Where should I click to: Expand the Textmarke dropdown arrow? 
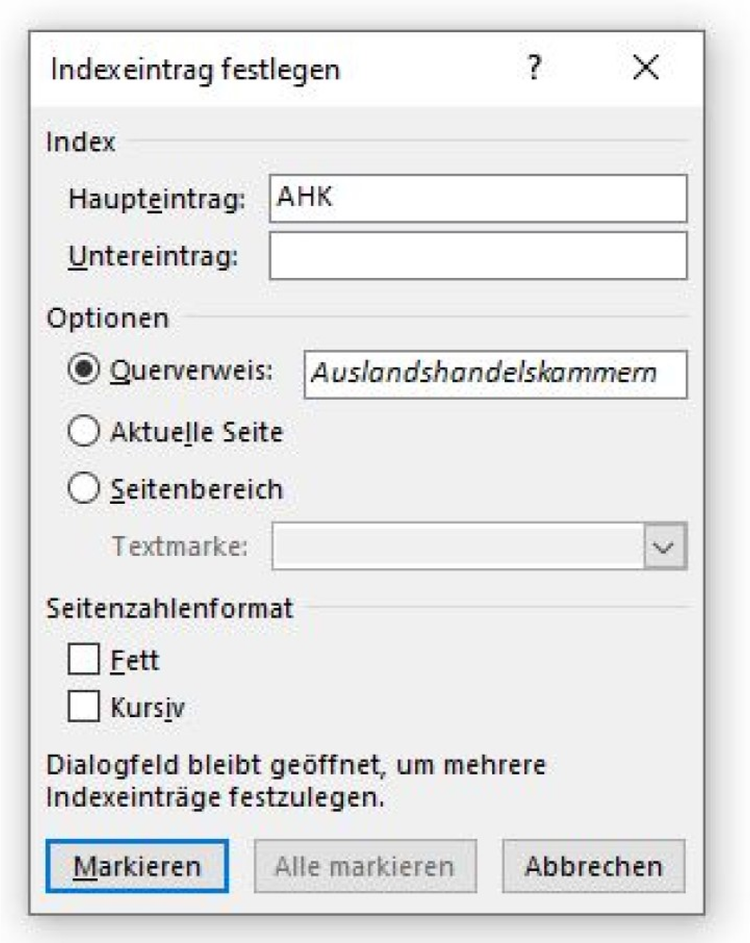click(665, 547)
